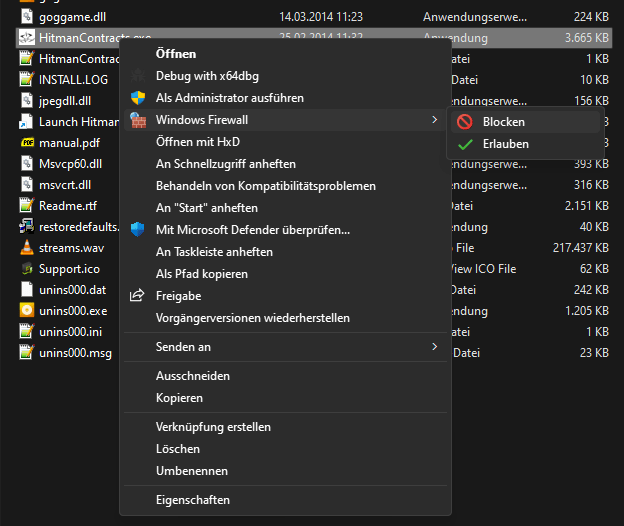The height and width of the screenshot is (526, 624).
Task: Choose Blocken in the firewall submenu
Action: point(526,122)
